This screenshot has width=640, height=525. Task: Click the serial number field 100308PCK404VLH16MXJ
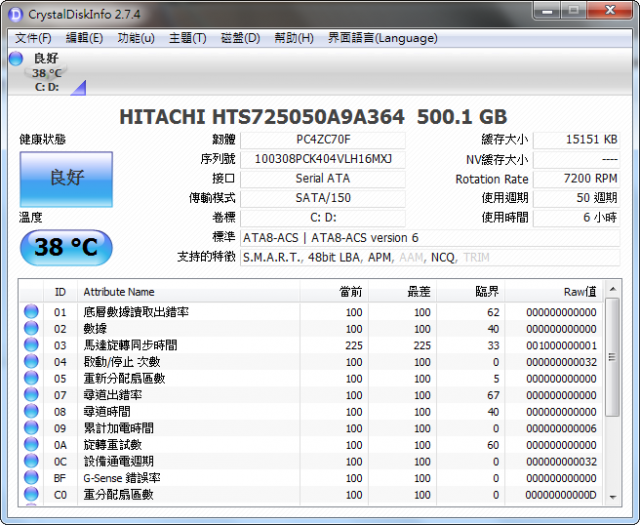(x=323, y=159)
